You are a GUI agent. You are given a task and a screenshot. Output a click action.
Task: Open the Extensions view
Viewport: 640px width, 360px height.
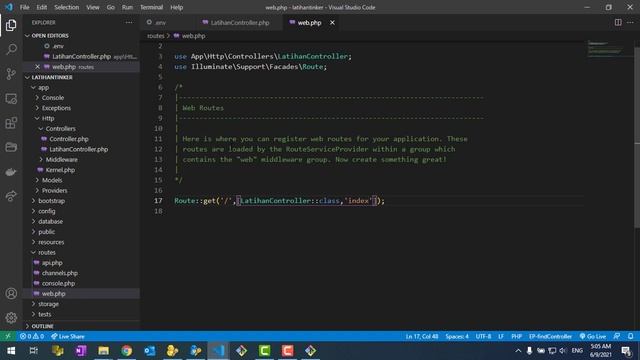[11, 123]
